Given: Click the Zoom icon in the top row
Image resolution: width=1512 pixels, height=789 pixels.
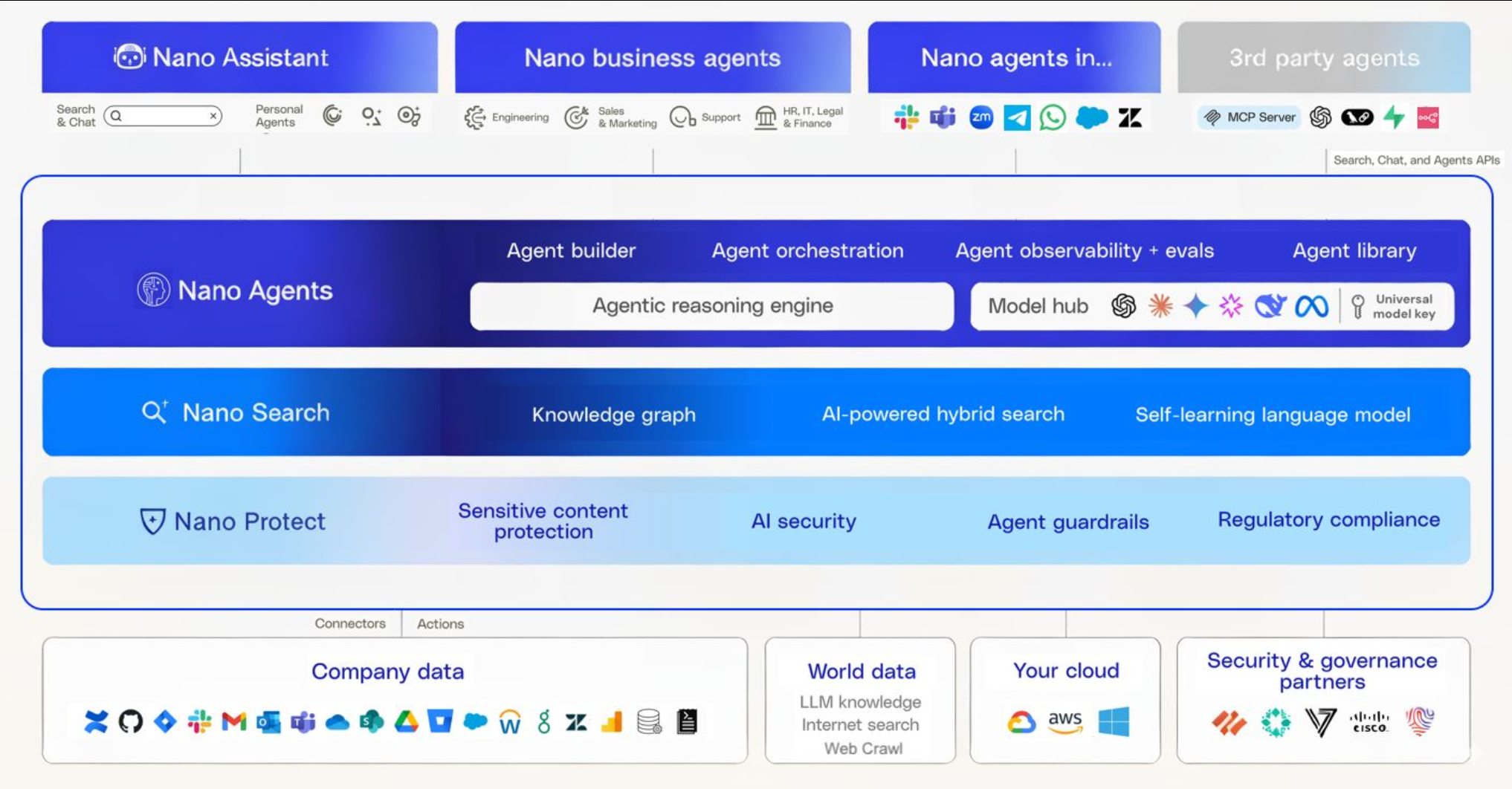Looking at the screenshot, I should coord(981,117).
